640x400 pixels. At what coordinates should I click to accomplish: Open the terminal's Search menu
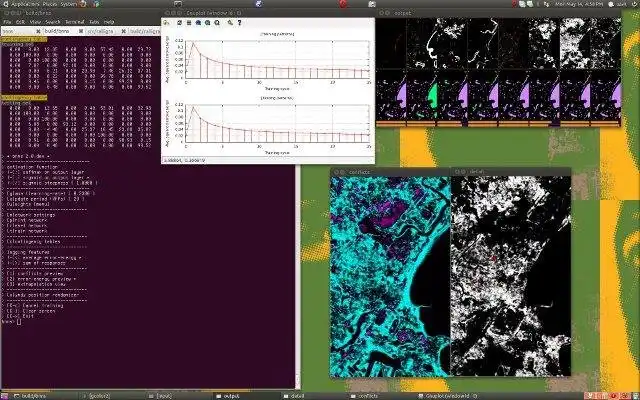tap(52, 20)
